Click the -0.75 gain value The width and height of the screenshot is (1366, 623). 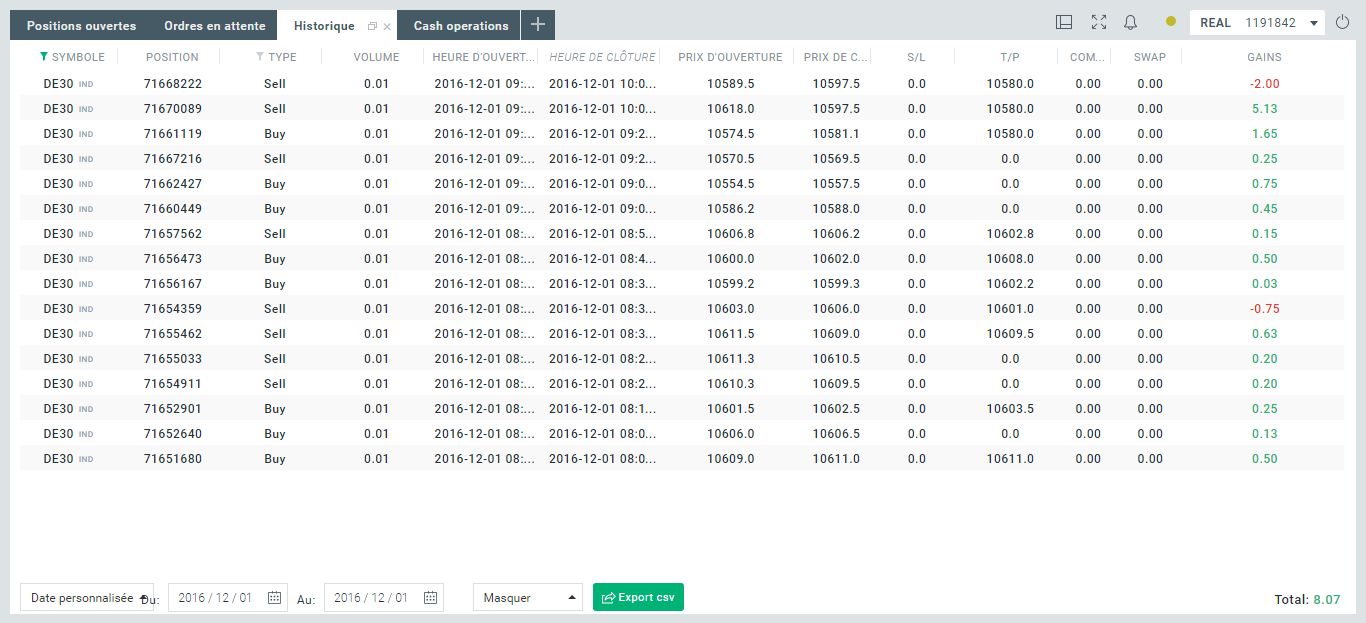(x=1264, y=309)
